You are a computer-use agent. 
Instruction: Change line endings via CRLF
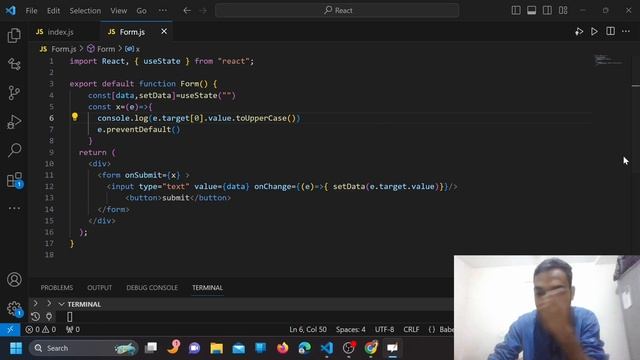[411, 329]
